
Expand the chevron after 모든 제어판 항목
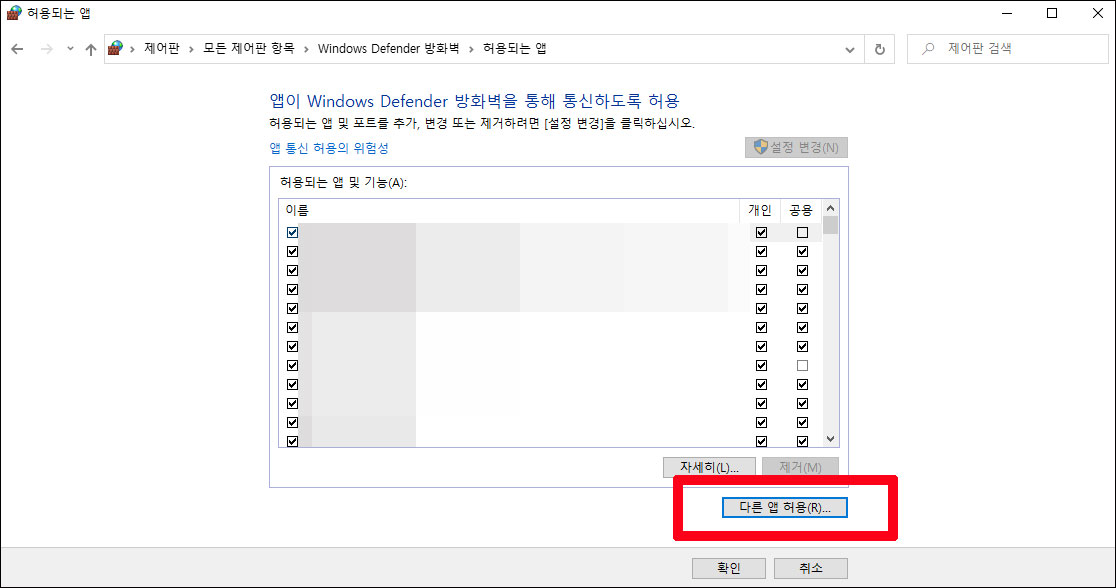[306, 49]
